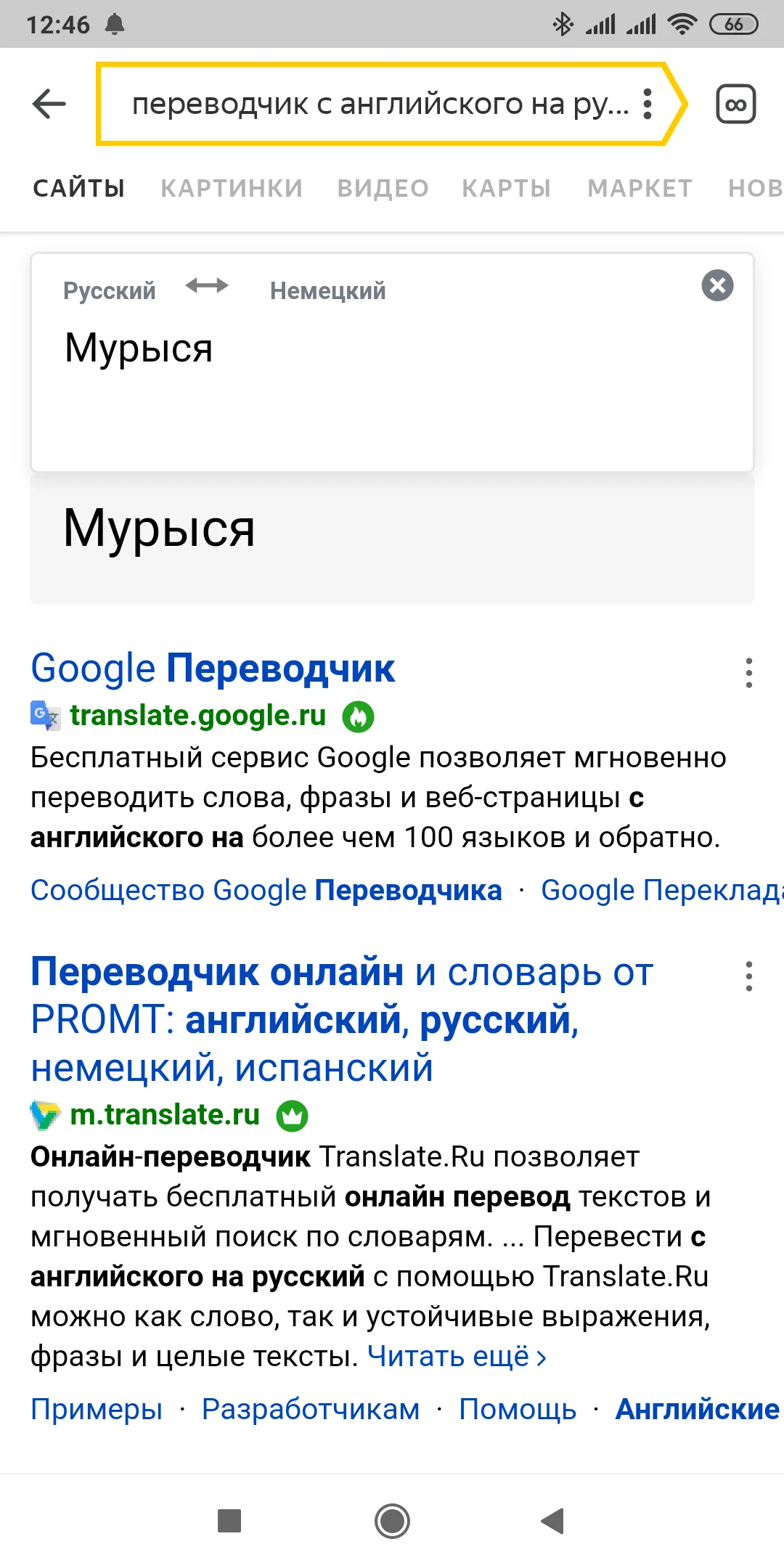The height and width of the screenshot is (1568, 784).
Task: Switch to the КАРТИНКИ tab
Action: tap(232, 187)
